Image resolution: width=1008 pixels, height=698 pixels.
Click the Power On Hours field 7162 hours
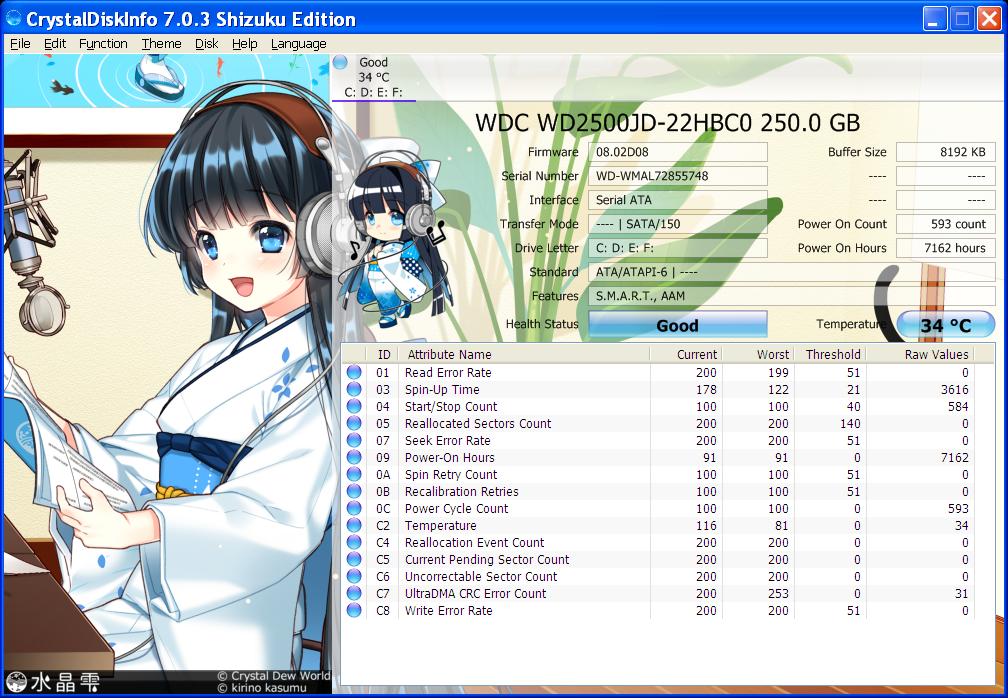click(x=945, y=248)
